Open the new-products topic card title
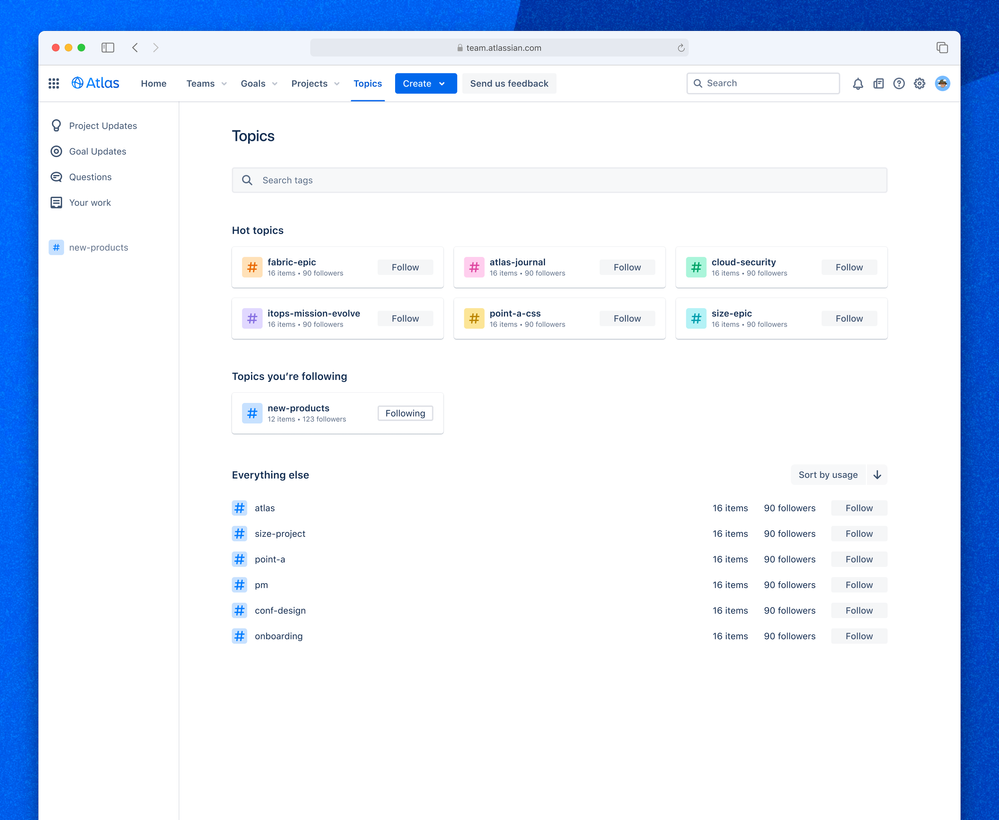Screen dimensions: 999x820 click(298, 408)
